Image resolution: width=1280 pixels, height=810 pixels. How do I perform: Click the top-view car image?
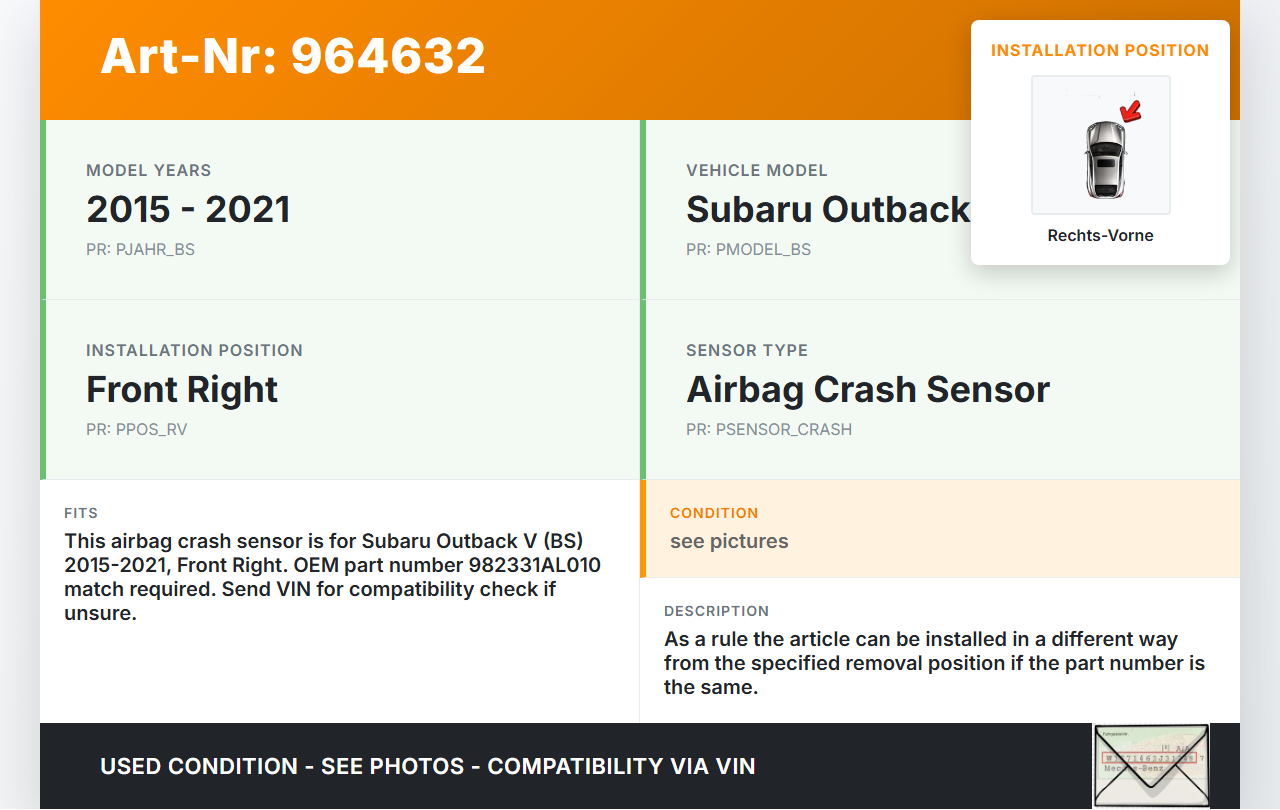1104,158
